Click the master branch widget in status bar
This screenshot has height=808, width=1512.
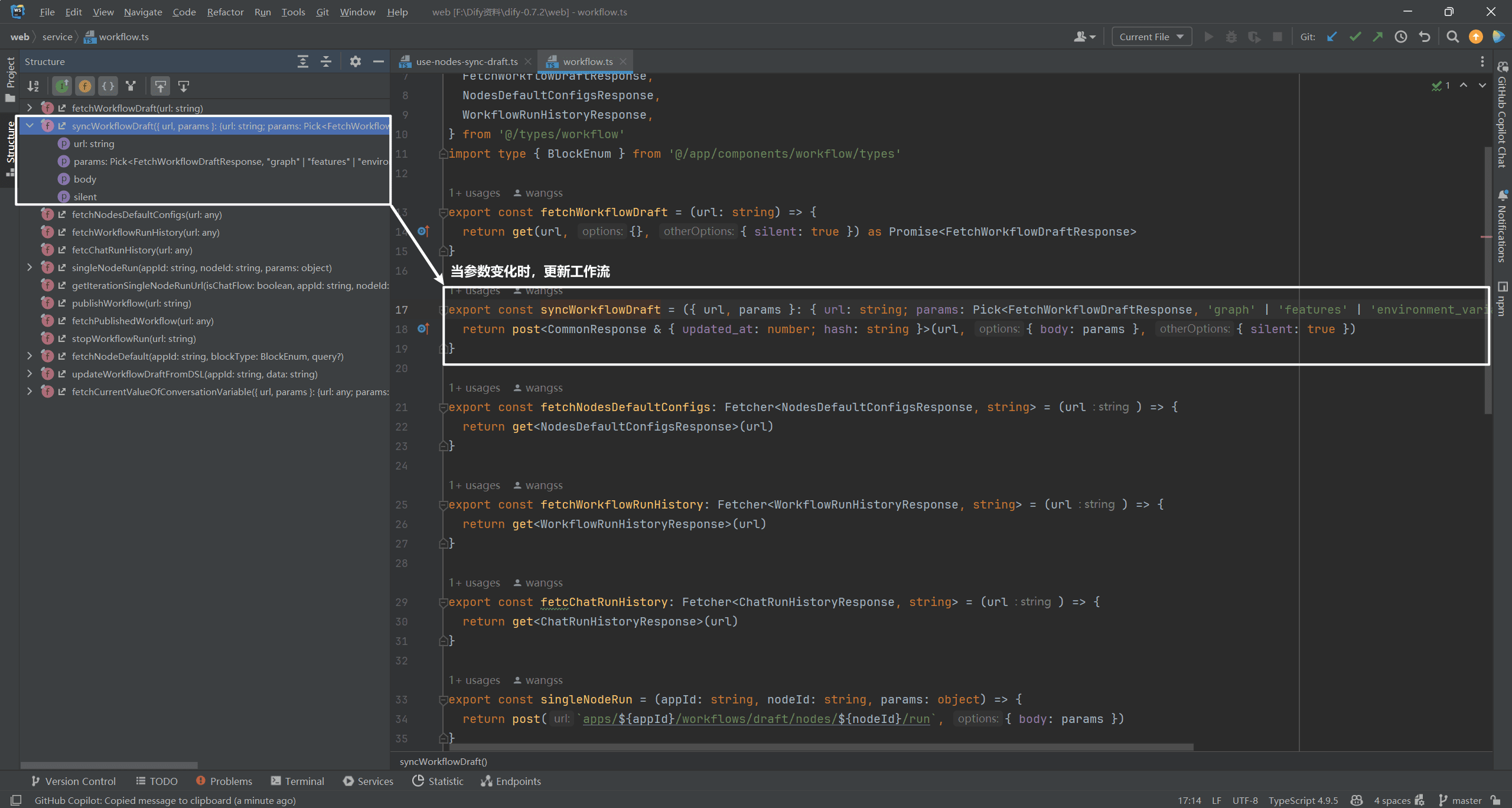[1461, 800]
